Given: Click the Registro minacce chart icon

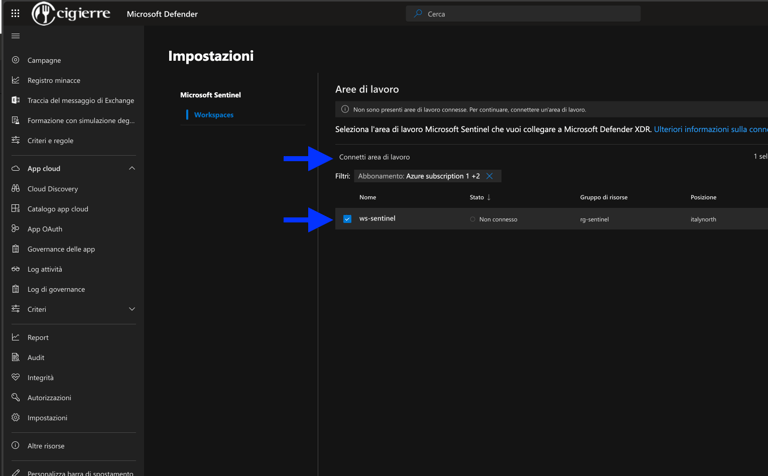Looking at the screenshot, I should point(16,80).
